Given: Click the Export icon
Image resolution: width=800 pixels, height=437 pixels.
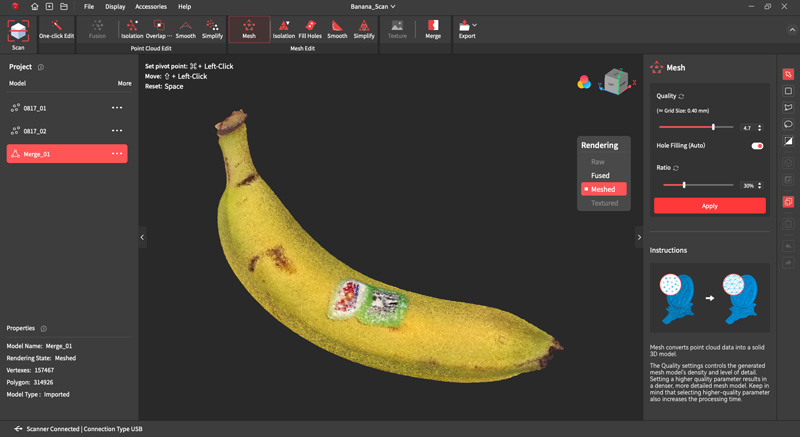Looking at the screenshot, I should point(465,25).
